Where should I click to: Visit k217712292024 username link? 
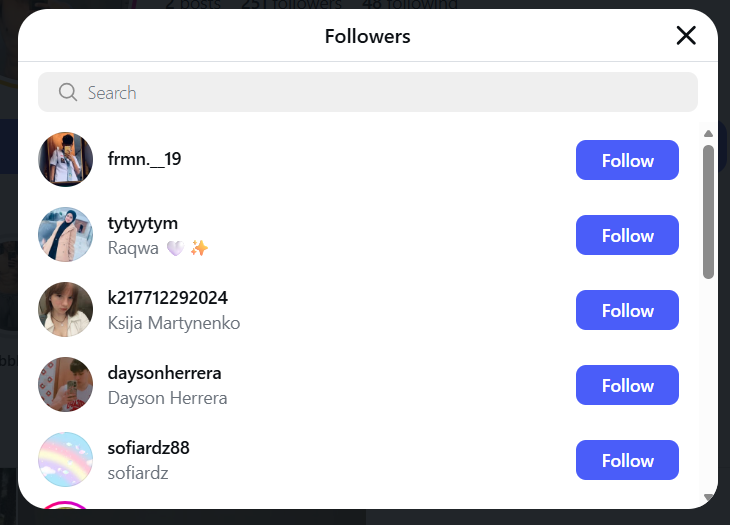[168, 298]
